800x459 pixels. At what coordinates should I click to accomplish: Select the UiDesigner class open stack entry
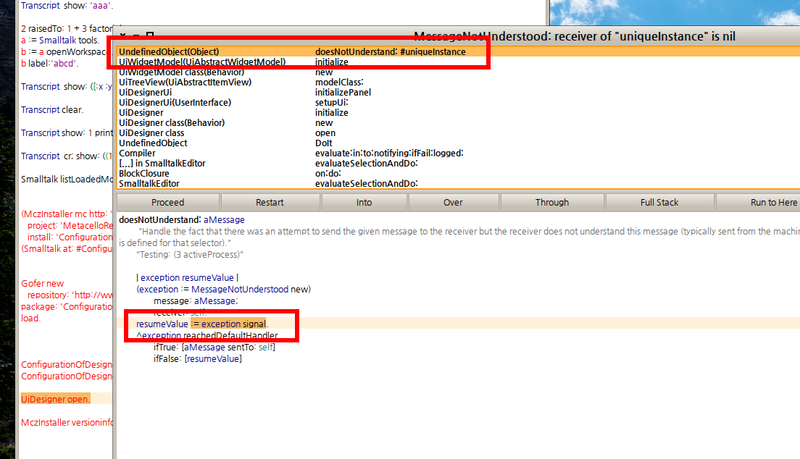pyautogui.click(x=151, y=133)
